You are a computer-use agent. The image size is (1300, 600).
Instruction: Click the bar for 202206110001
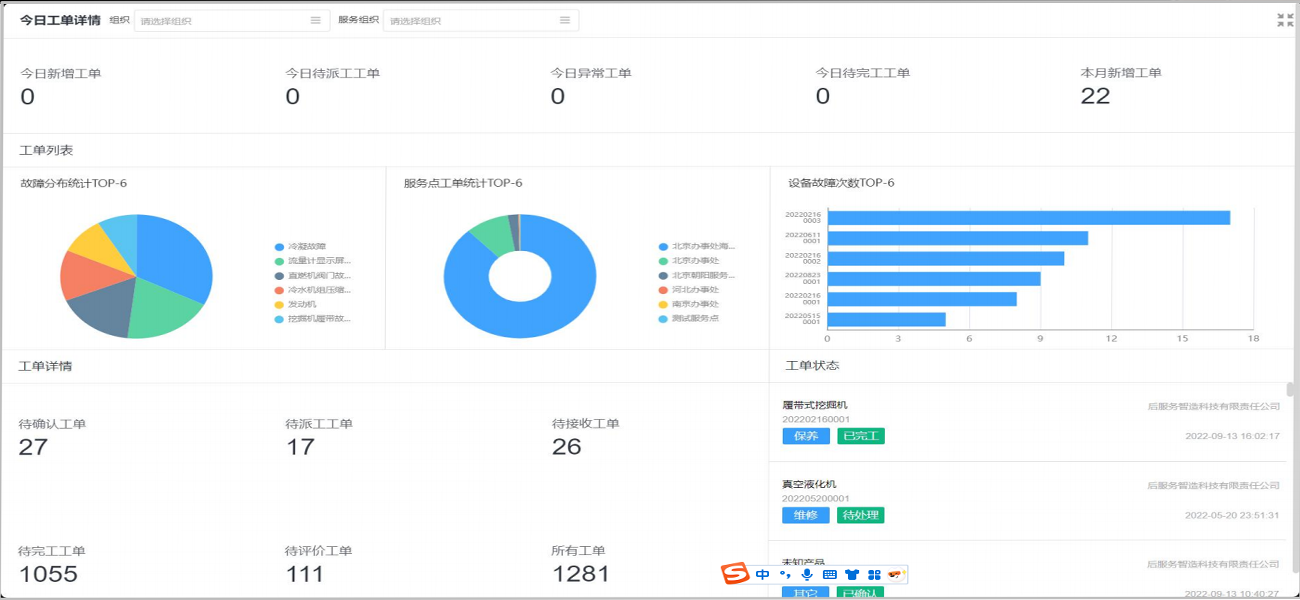click(x=958, y=238)
